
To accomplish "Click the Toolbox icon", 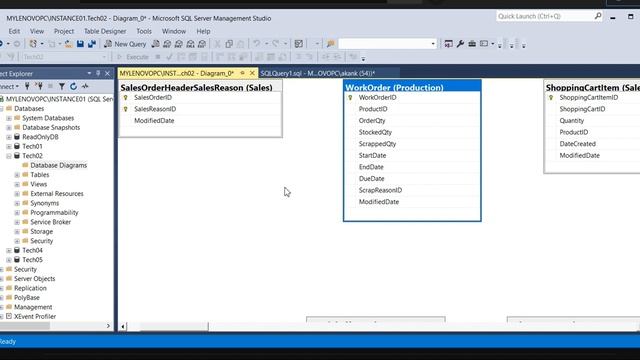I will pyautogui.click(x=472, y=44).
